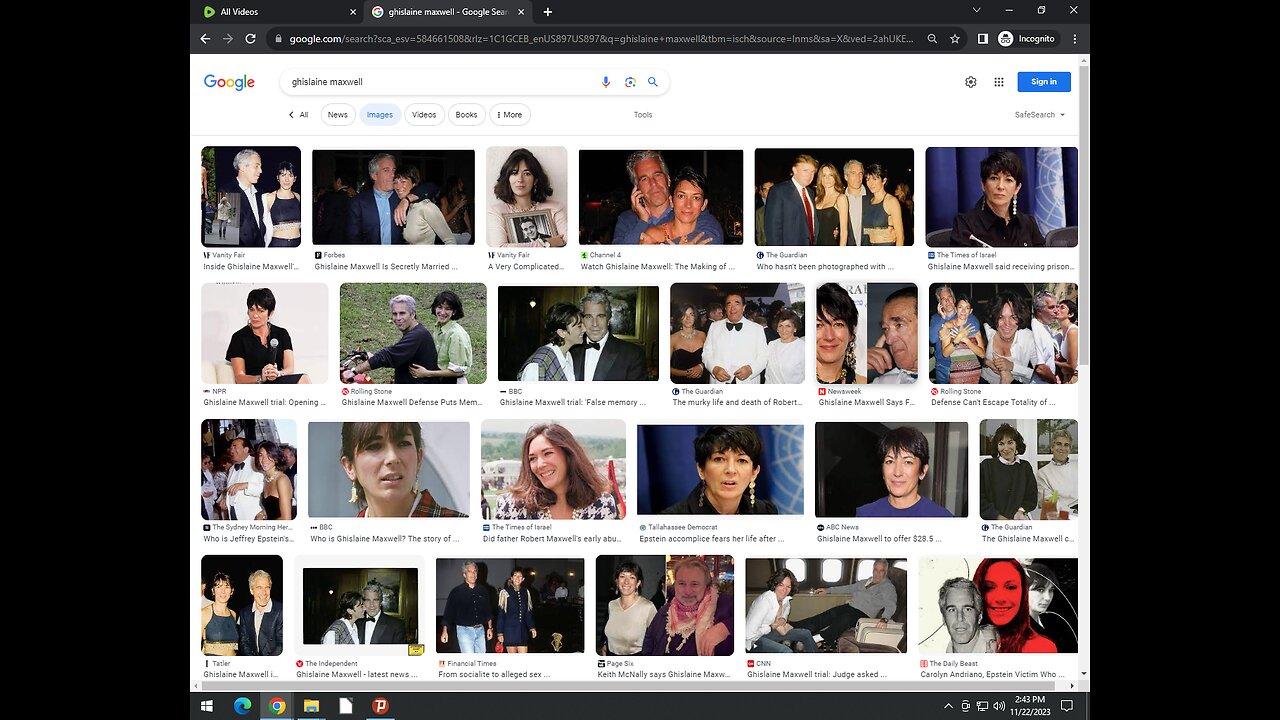
Task: Open 'Defense Can't Escape Totality of' caption
Action: (993, 403)
